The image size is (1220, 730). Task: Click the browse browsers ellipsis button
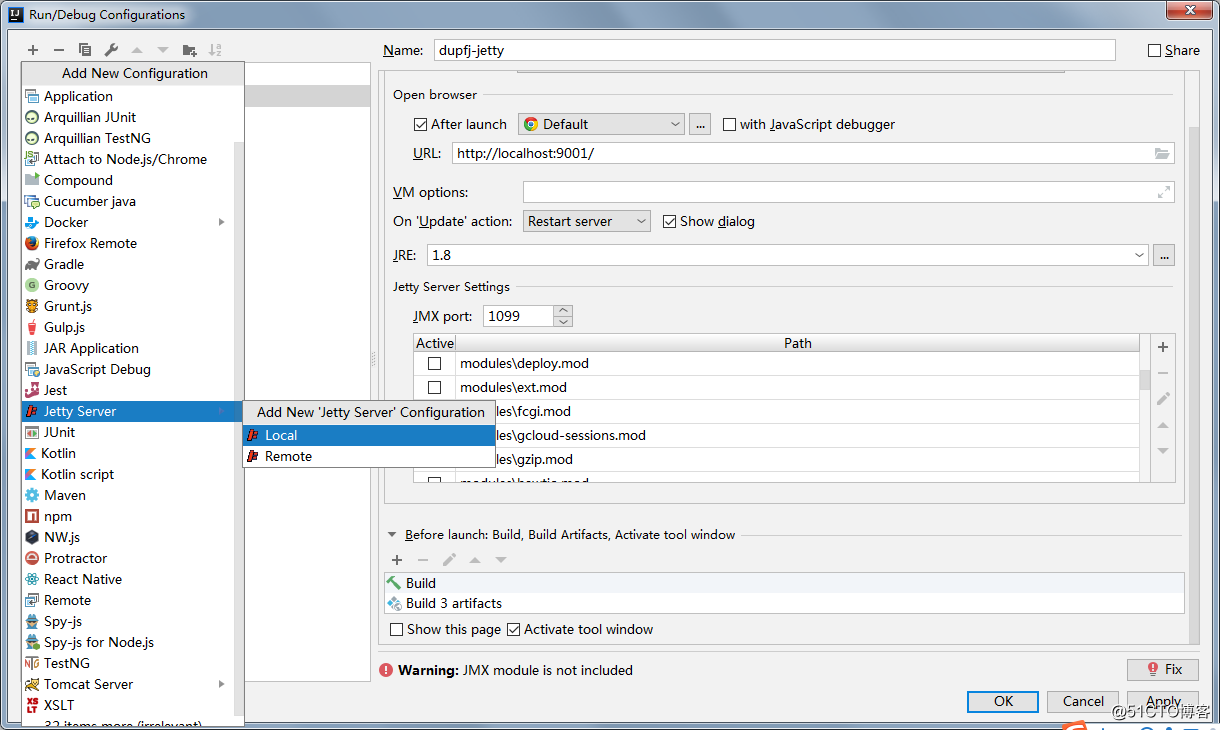click(700, 124)
